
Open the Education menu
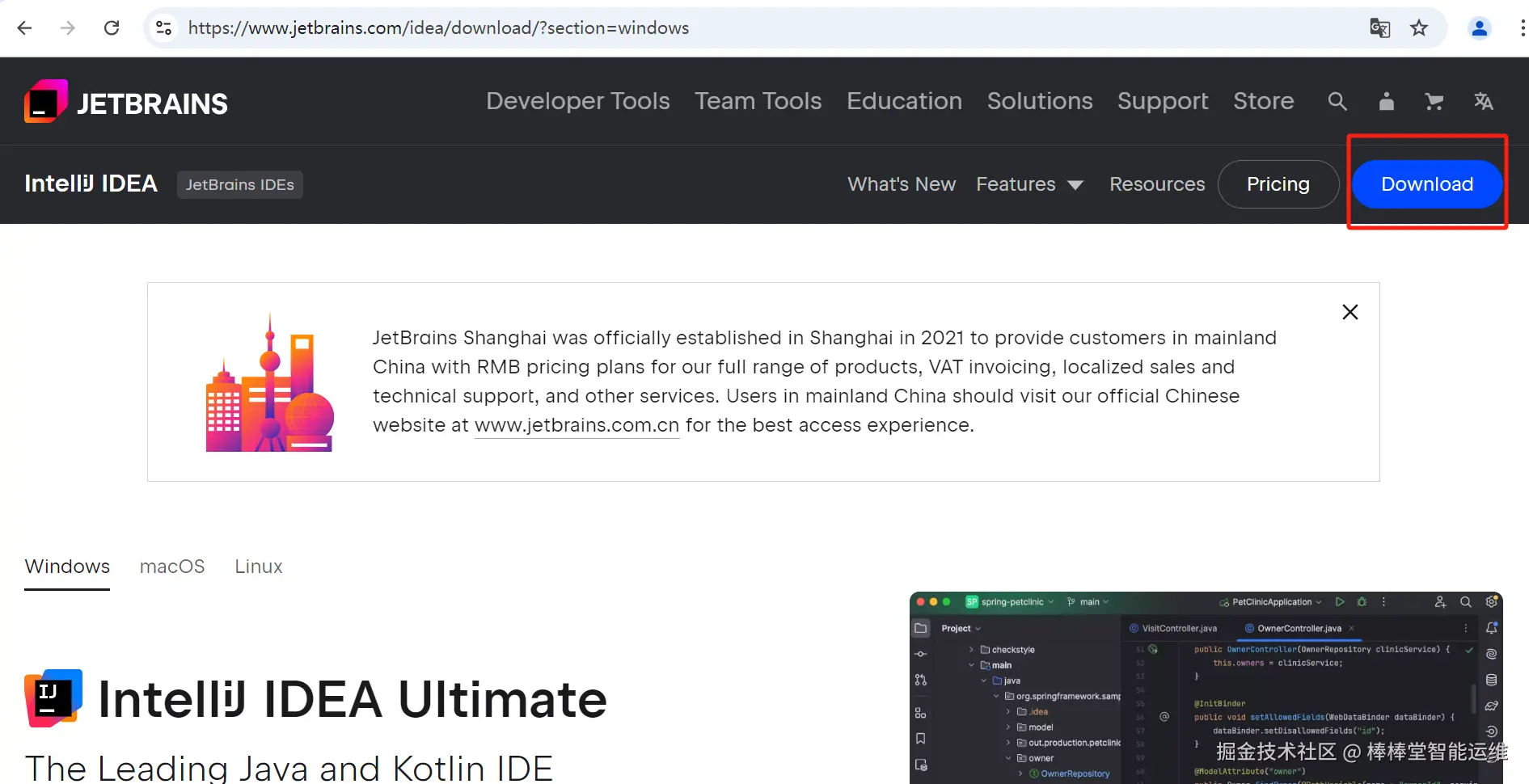(x=905, y=101)
